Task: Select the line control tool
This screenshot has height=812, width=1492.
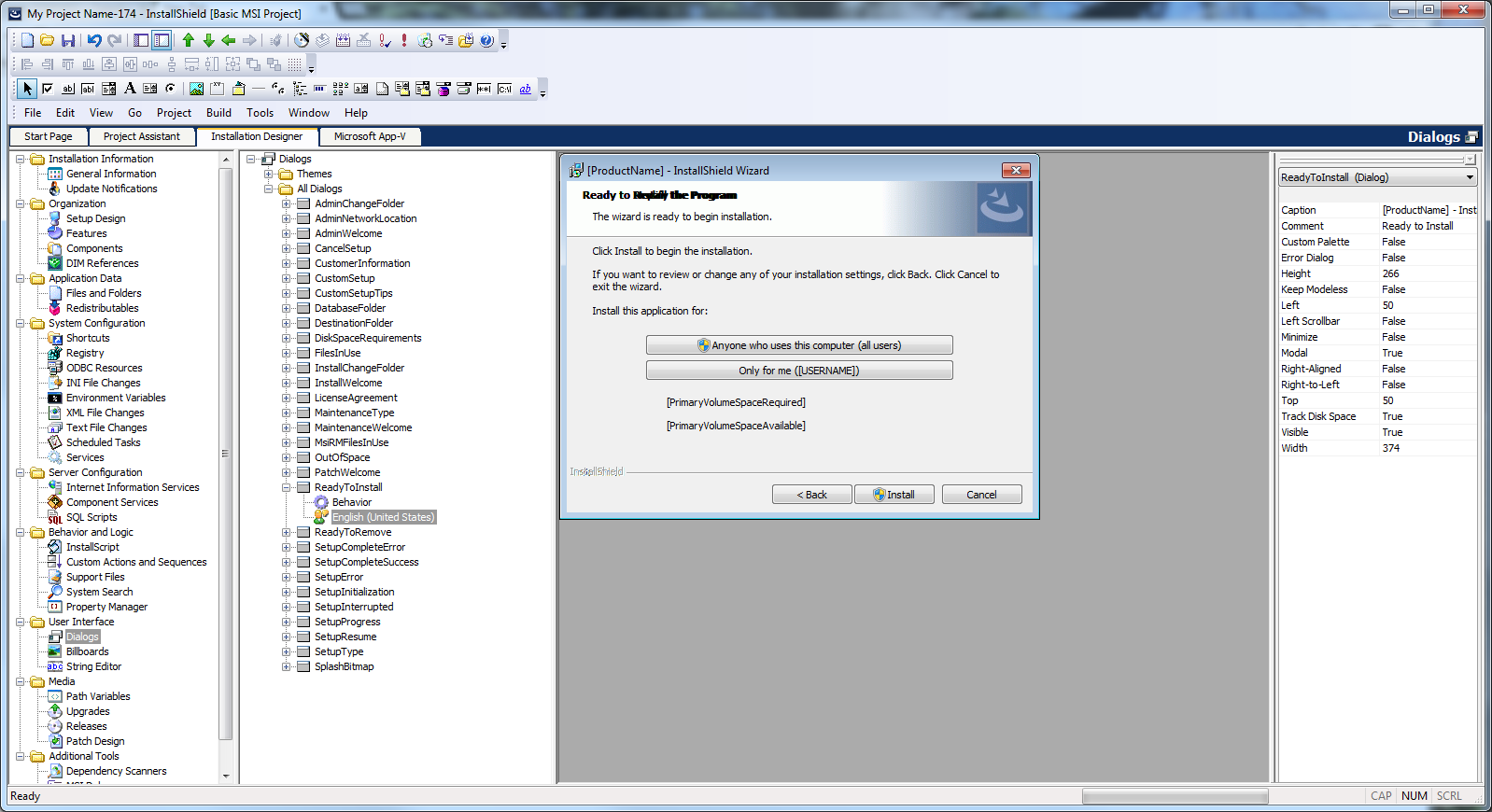Action: pyautogui.click(x=258, y=89)
